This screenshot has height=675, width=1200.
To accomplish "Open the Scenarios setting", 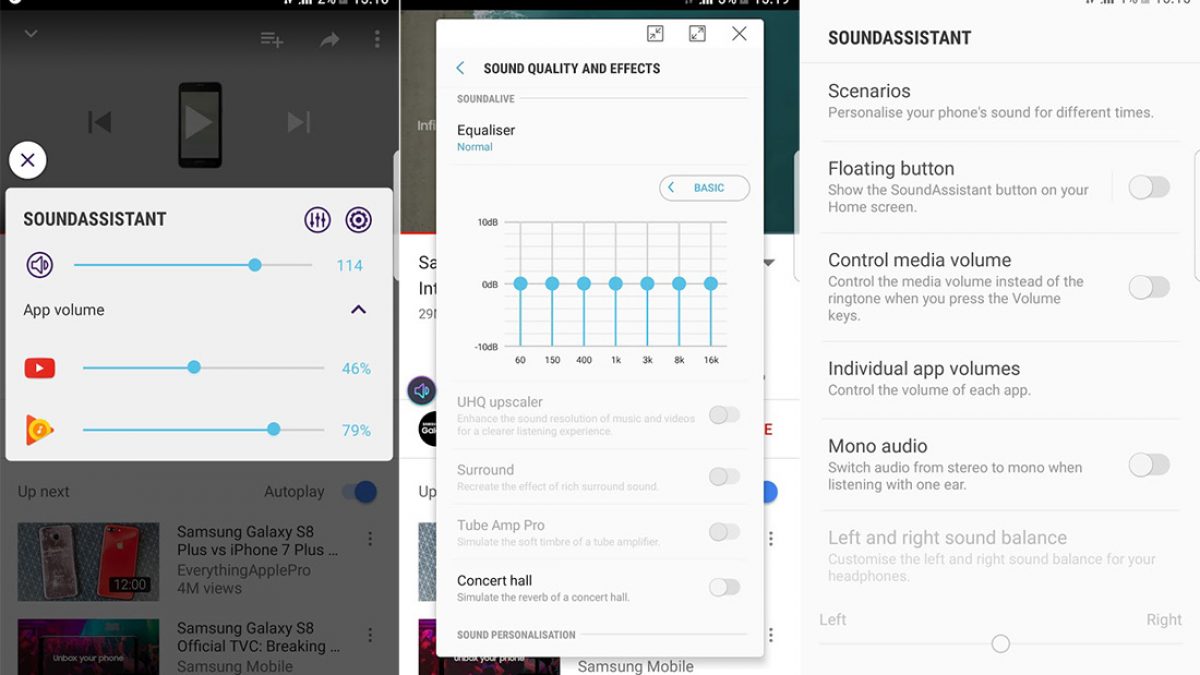I will pyautogui.click(x=1000, y=101).
